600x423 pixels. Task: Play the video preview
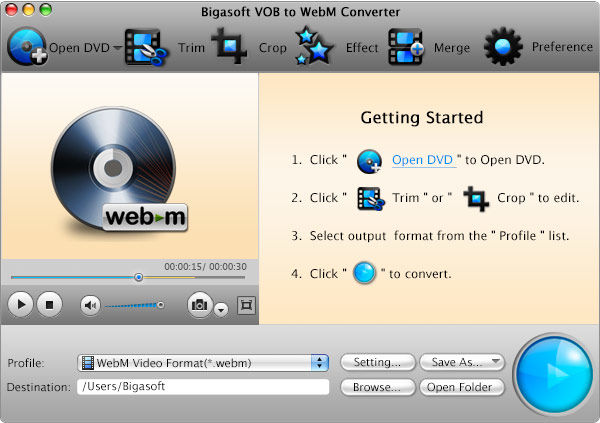coord(21,304)
